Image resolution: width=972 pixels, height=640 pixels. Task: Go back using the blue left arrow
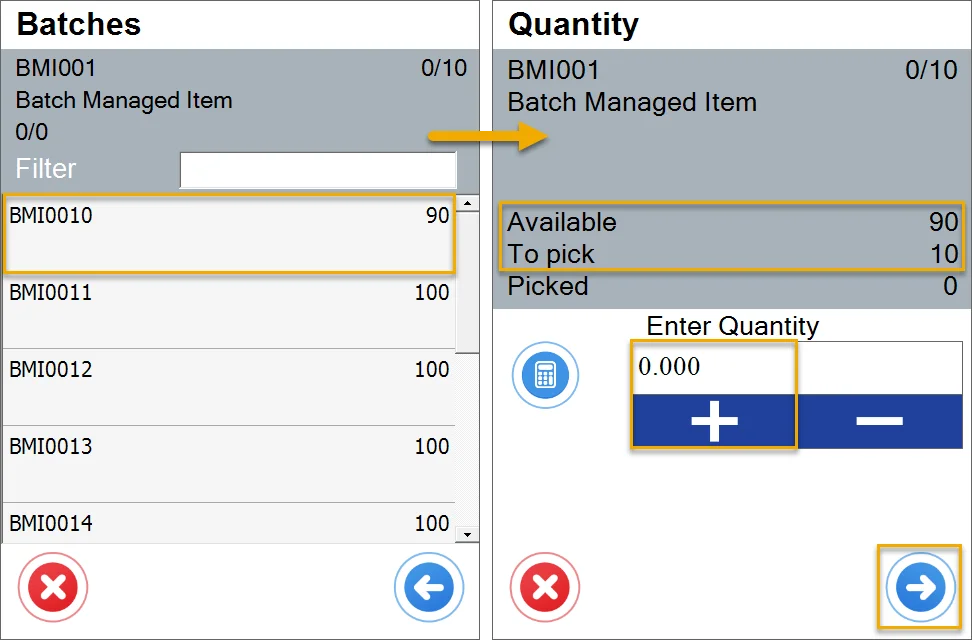(429, 587)
